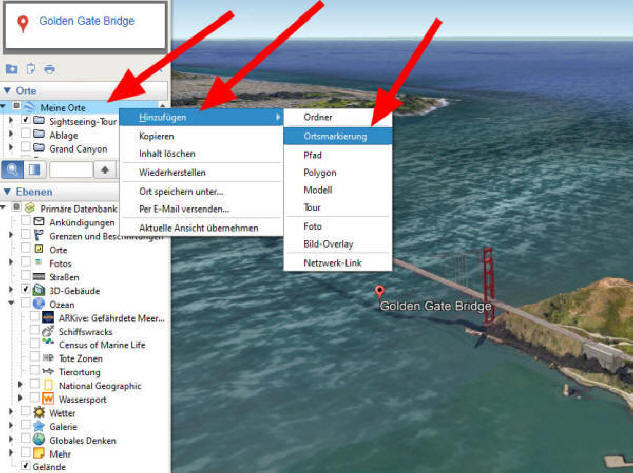The image size is (633, 473).
Task: Click the Tierortung icon
Action: pyautogui.click(x=48, y=371)
